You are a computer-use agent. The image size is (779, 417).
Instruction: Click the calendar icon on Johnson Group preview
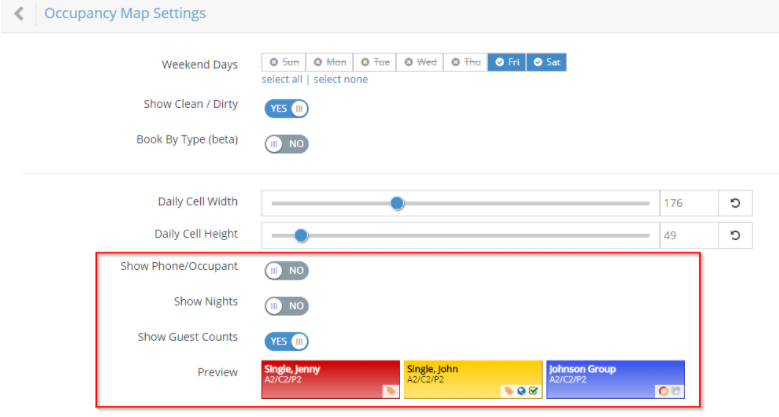pyautogui.click(x=675, y=391)
